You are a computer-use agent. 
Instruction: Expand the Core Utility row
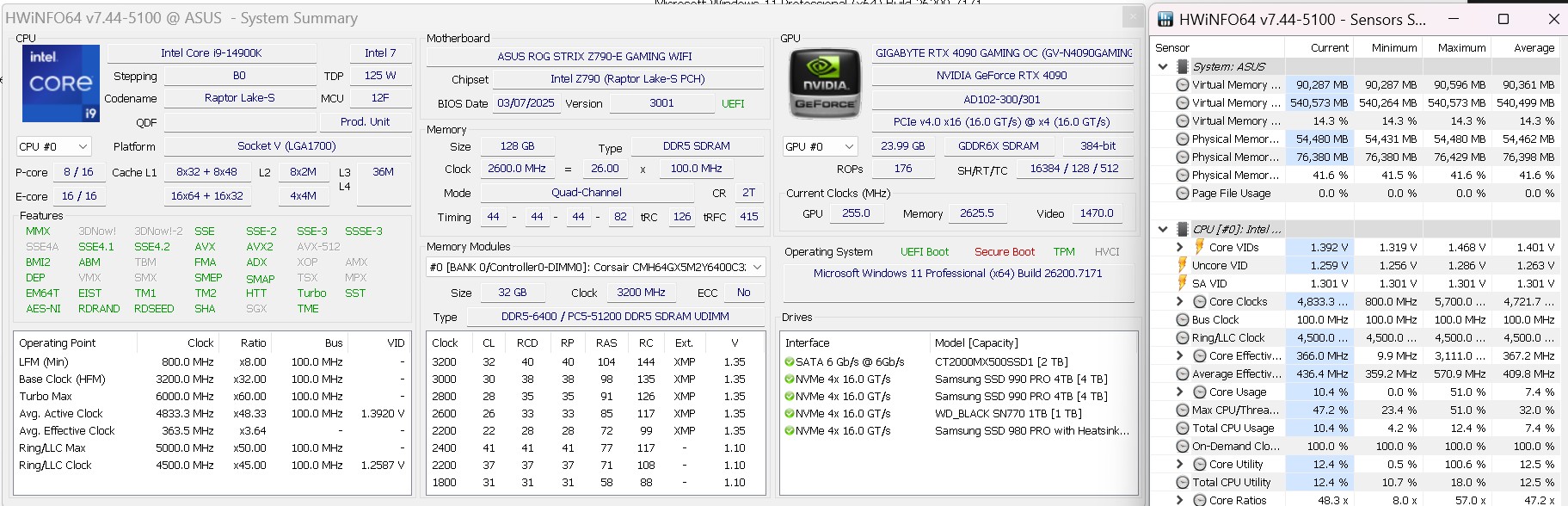(1180, 464)
